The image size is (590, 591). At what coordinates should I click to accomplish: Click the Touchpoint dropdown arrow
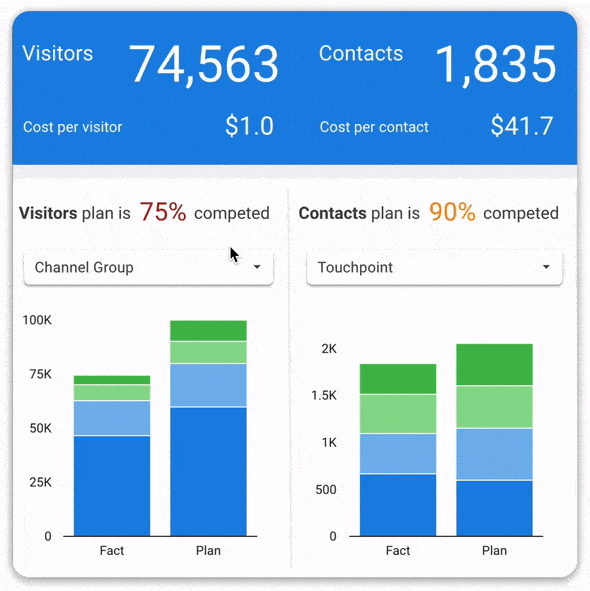(x=546, y=267)
